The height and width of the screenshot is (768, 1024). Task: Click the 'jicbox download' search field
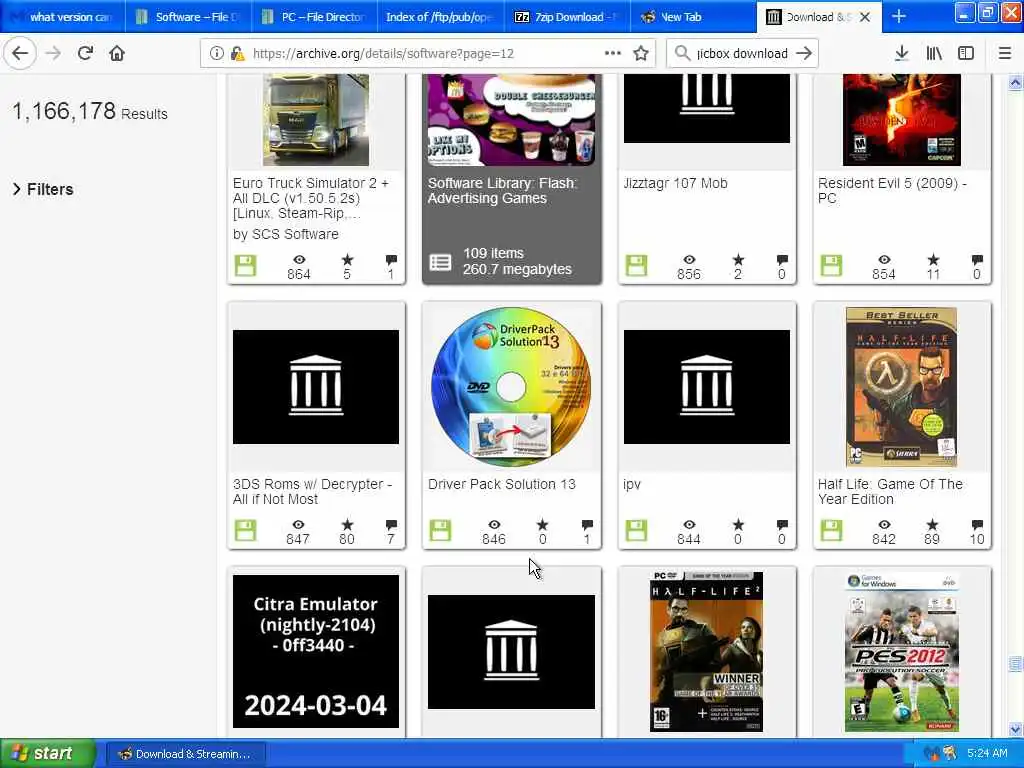[x=742, y=54]
